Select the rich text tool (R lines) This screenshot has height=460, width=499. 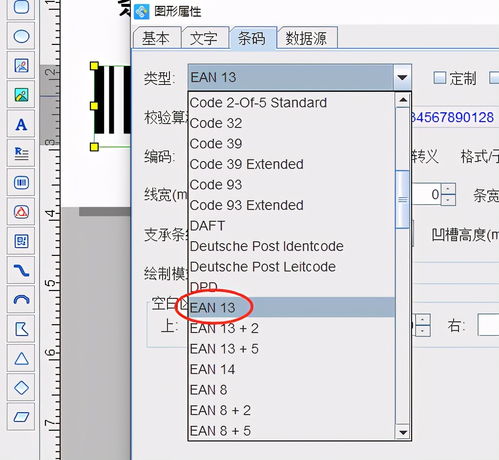(21, 153)
